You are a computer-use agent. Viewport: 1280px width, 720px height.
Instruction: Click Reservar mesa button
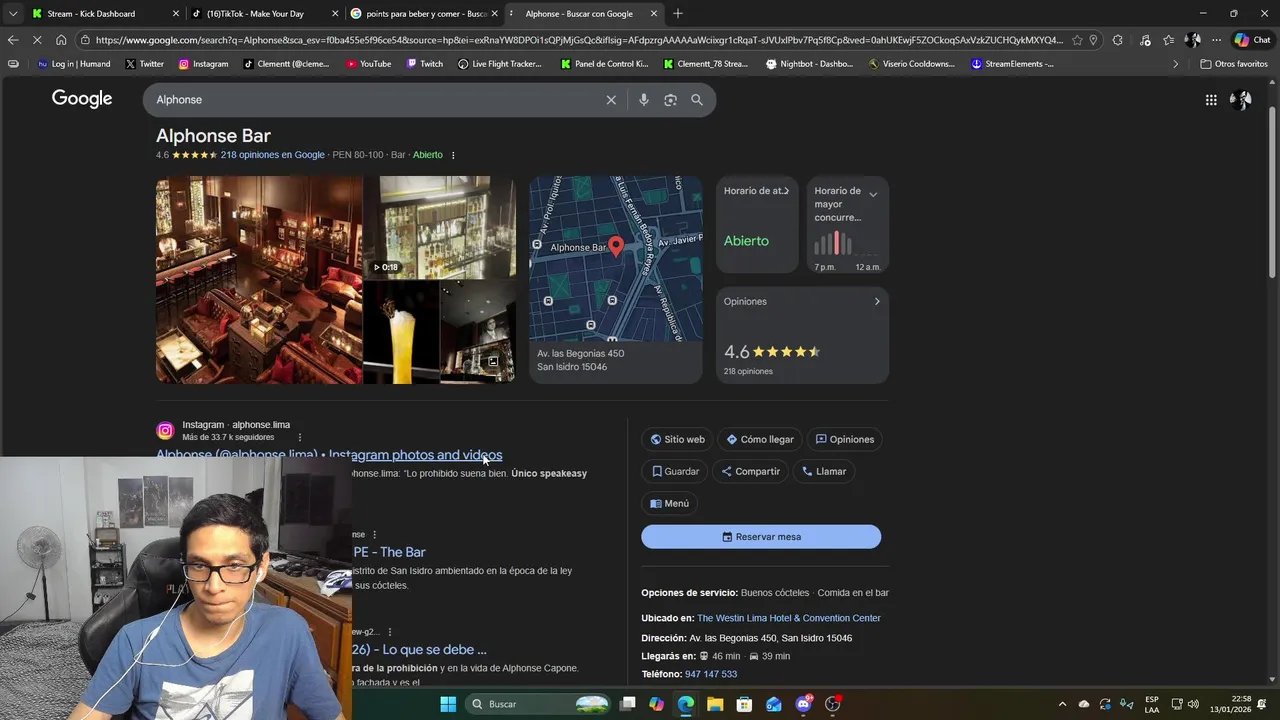pos(761,537)
